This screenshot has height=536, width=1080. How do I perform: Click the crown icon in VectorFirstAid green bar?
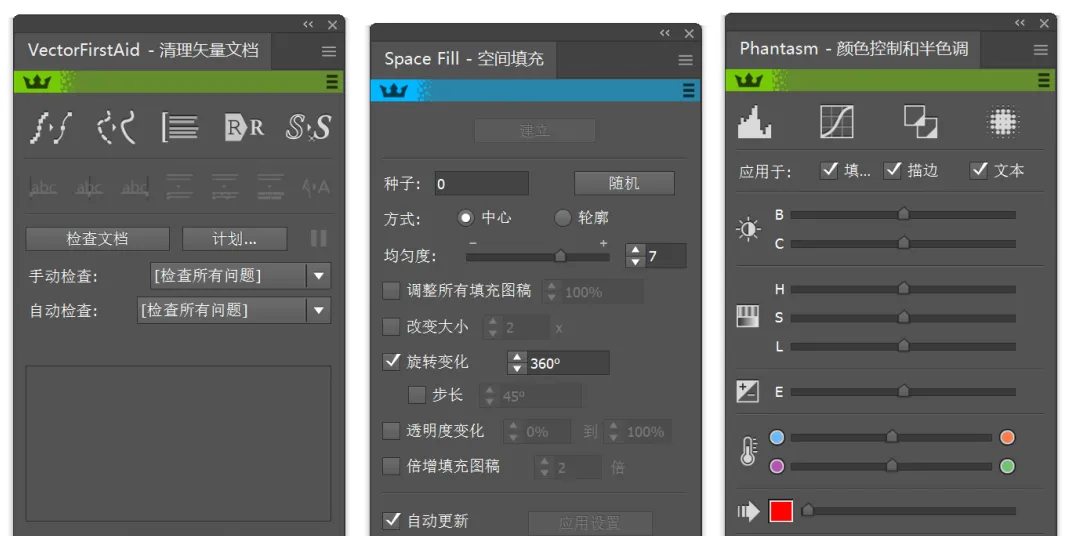click(x=37, y=82)
